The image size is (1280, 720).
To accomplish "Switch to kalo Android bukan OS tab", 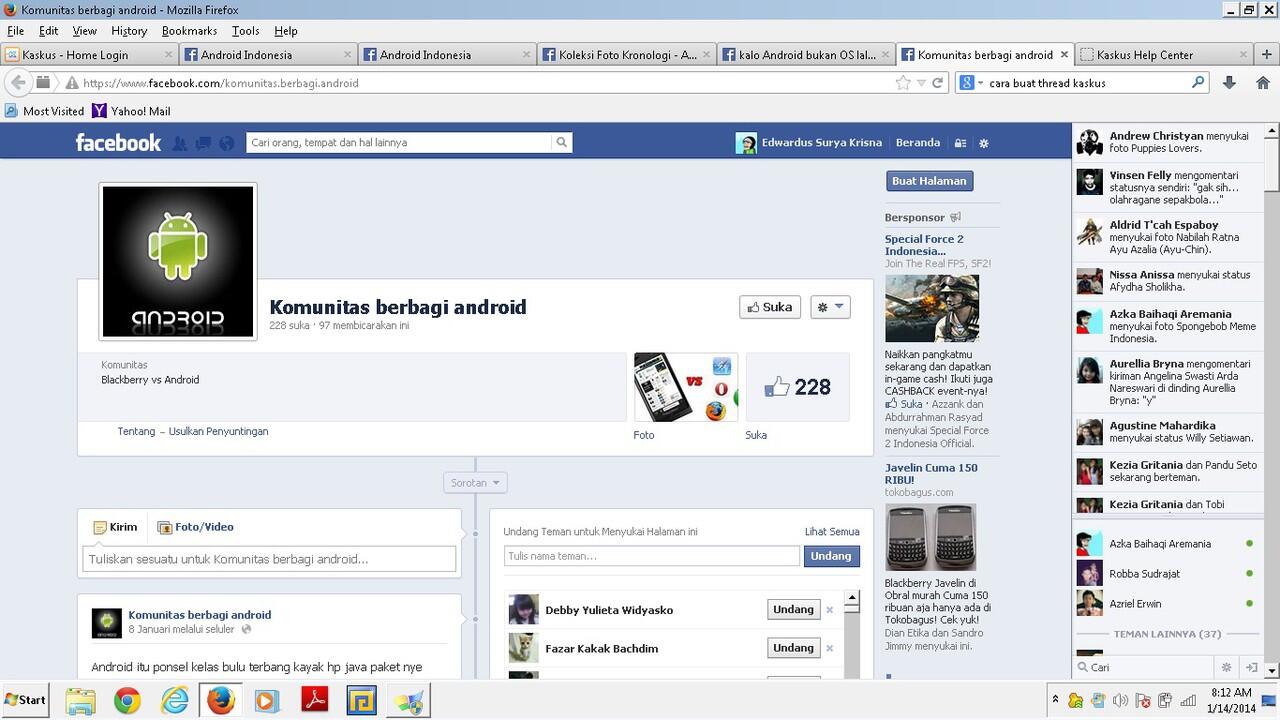I will [x=806, y=55].
